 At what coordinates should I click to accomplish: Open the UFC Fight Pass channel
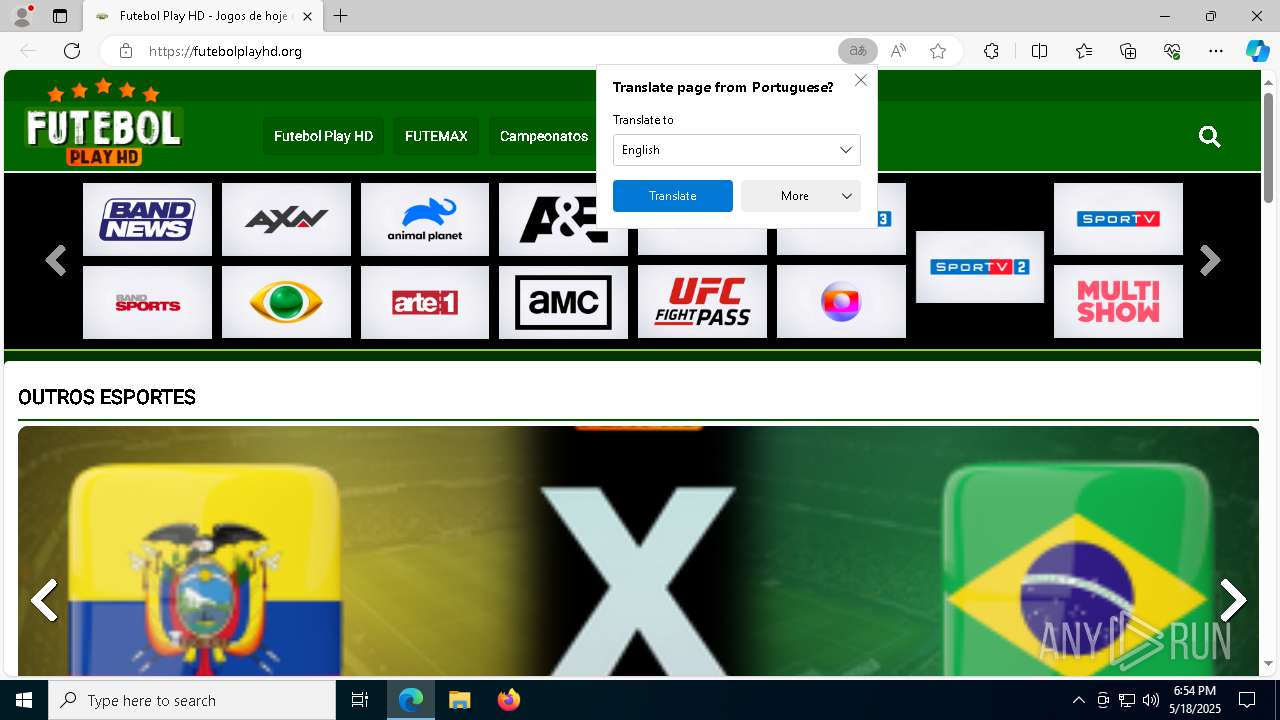(702, 302)
